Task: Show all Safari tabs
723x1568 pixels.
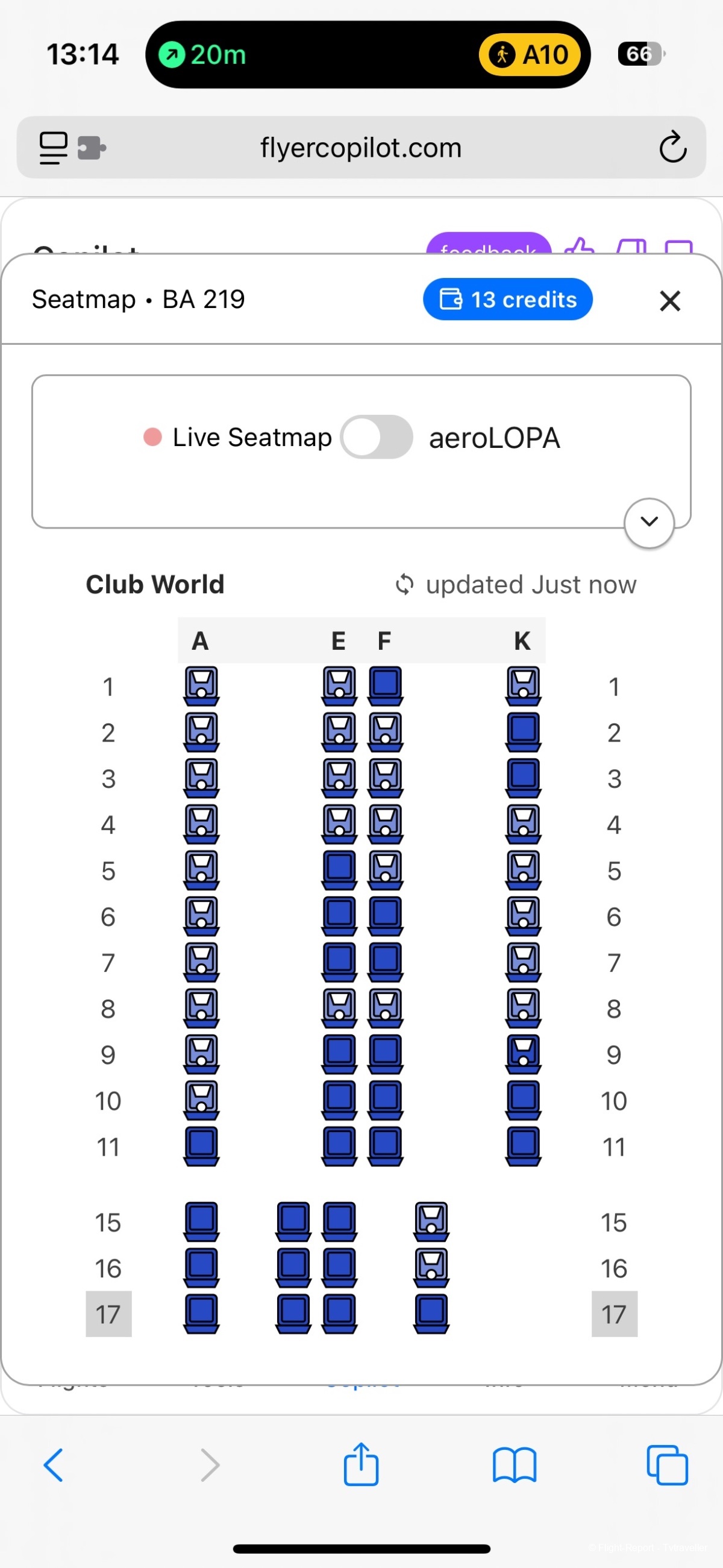Action: tap(667, 1465)
